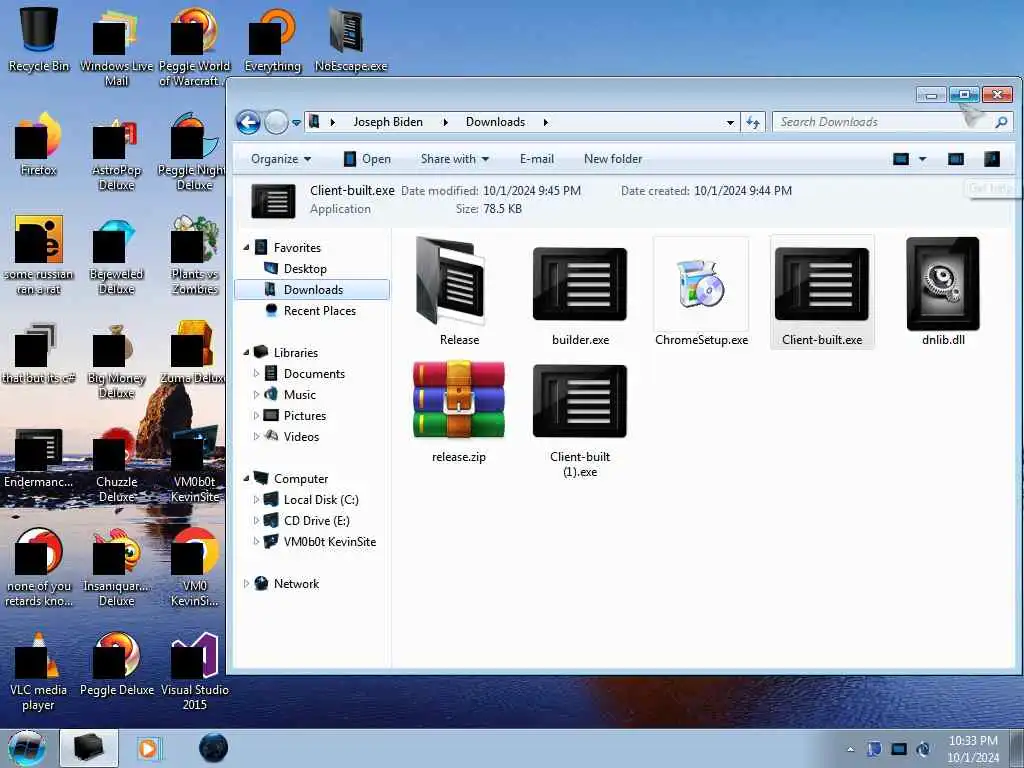1024x768 pixels.
Task: Select VM0b0t KevinSite in sidebar
Action: tap(329, 541)
